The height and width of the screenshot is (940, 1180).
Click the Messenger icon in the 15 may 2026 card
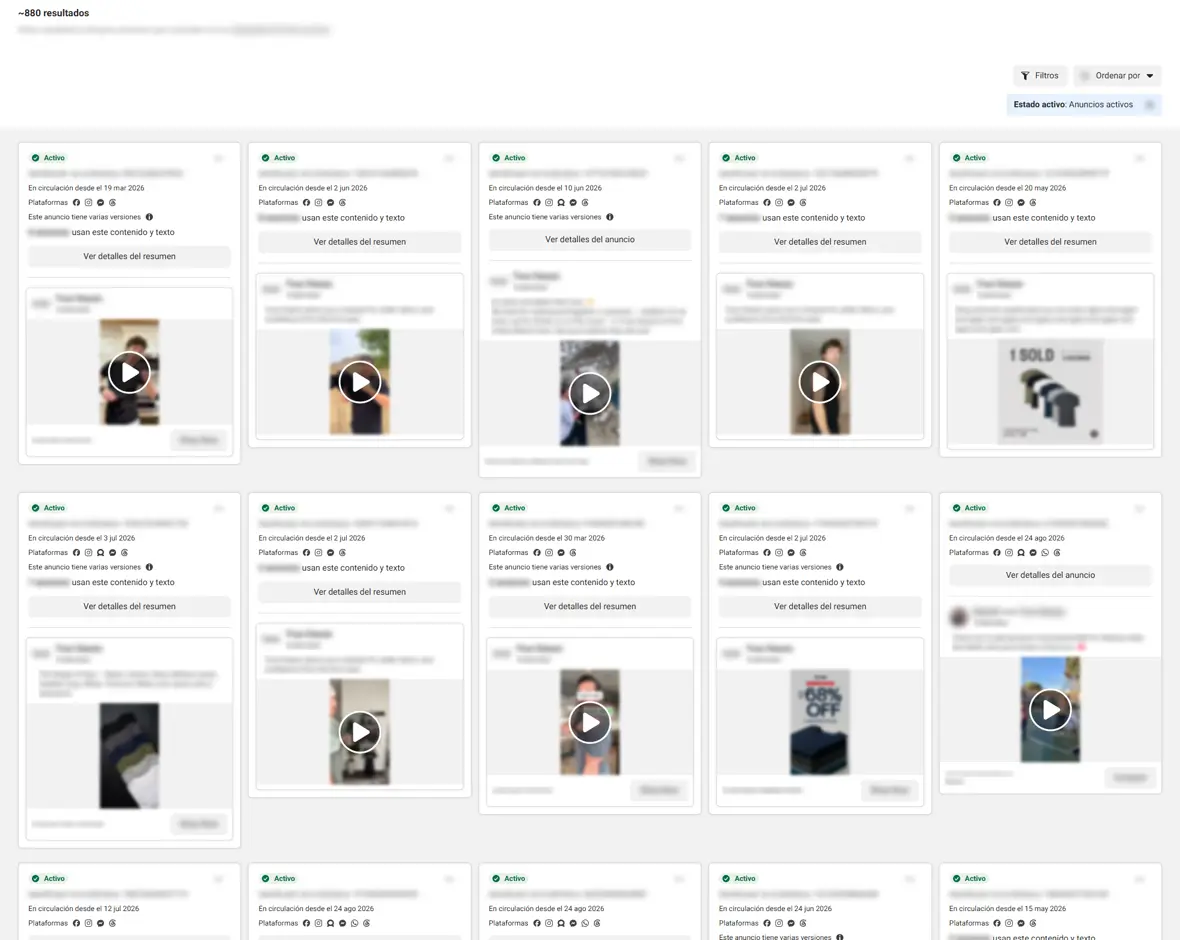(1021, 923)
